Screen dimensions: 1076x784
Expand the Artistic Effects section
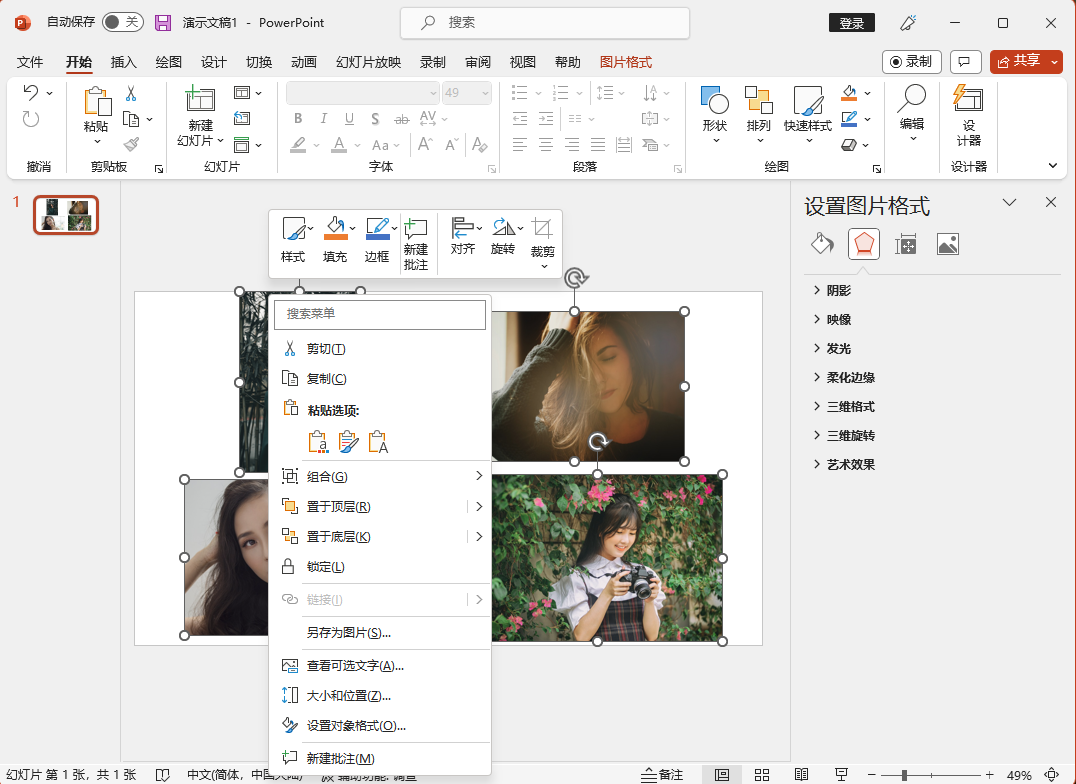point(851,465)
